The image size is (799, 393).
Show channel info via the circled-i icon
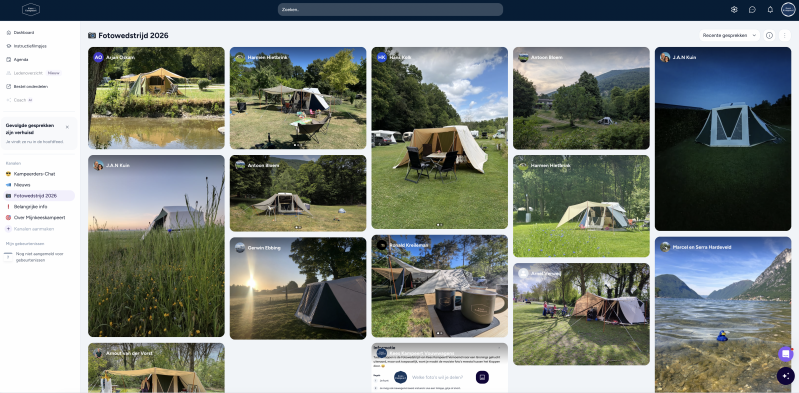(769, 35)
